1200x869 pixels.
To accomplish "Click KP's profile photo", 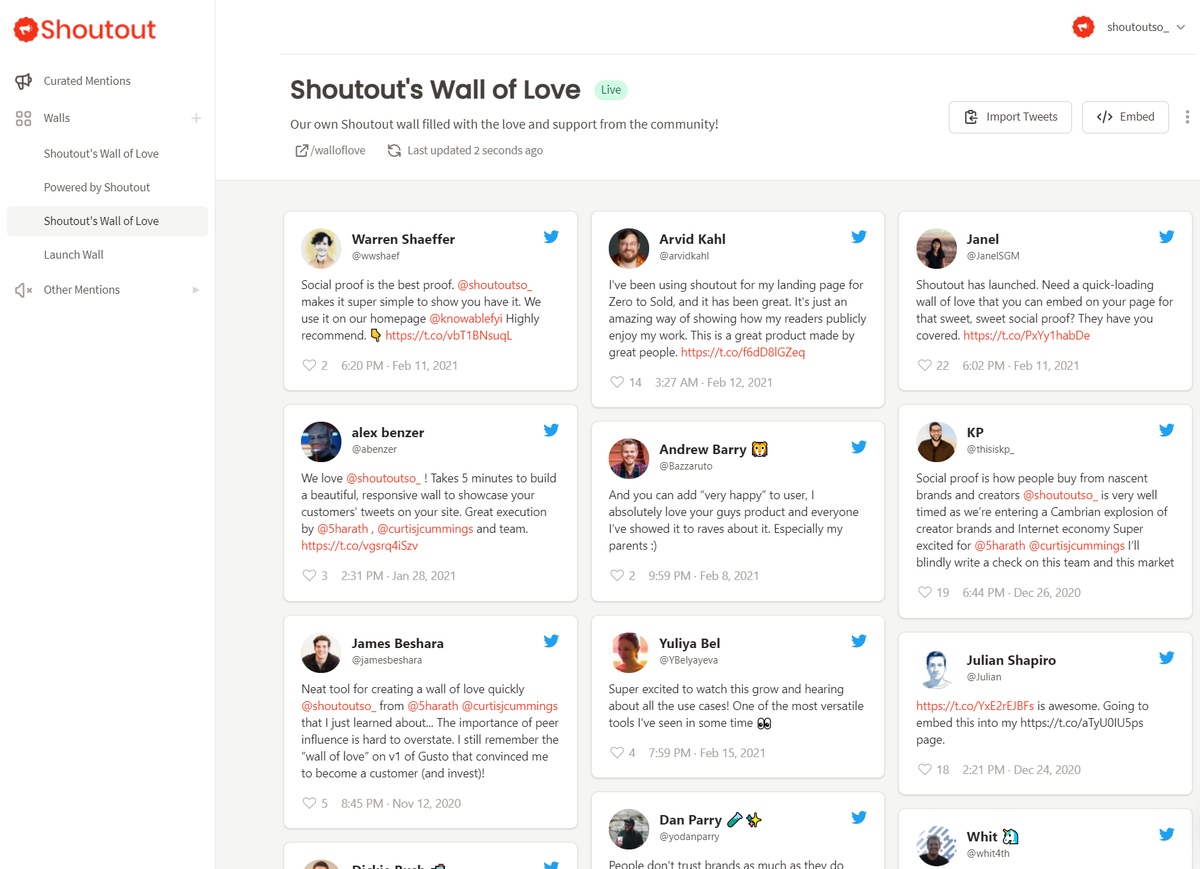I will (x=936, y=442).
